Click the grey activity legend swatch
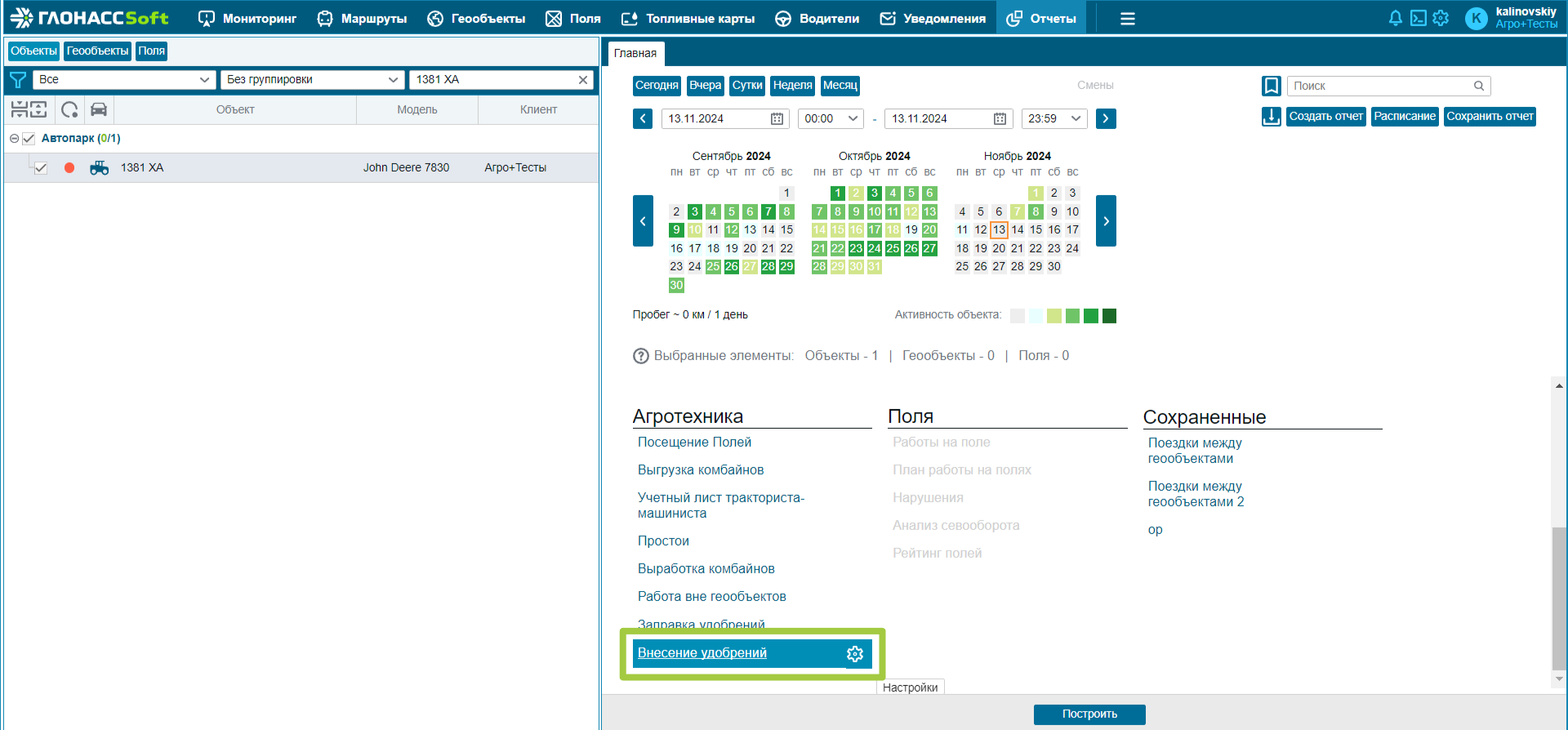Screen dimensions: 1568x730 [x=1017, y=316]
